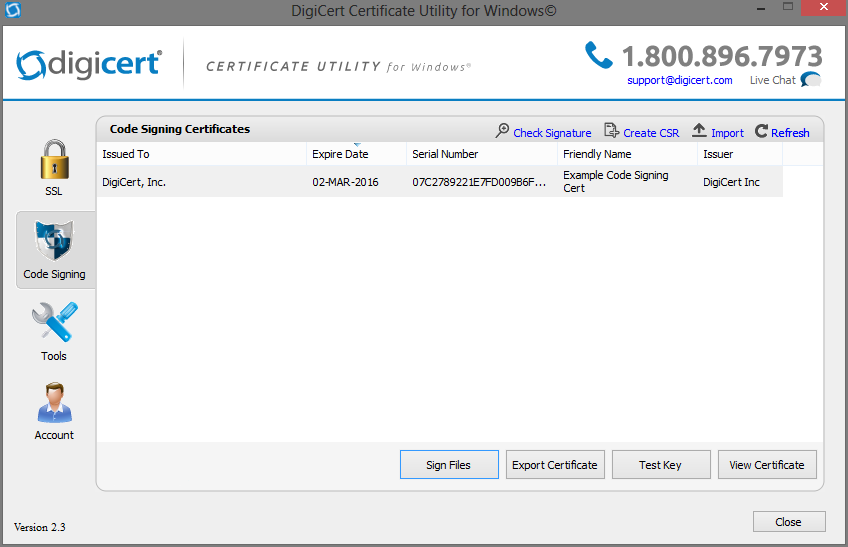Click the View Certificate button
This screenshot has width=848, height=547.
[767, 465]
